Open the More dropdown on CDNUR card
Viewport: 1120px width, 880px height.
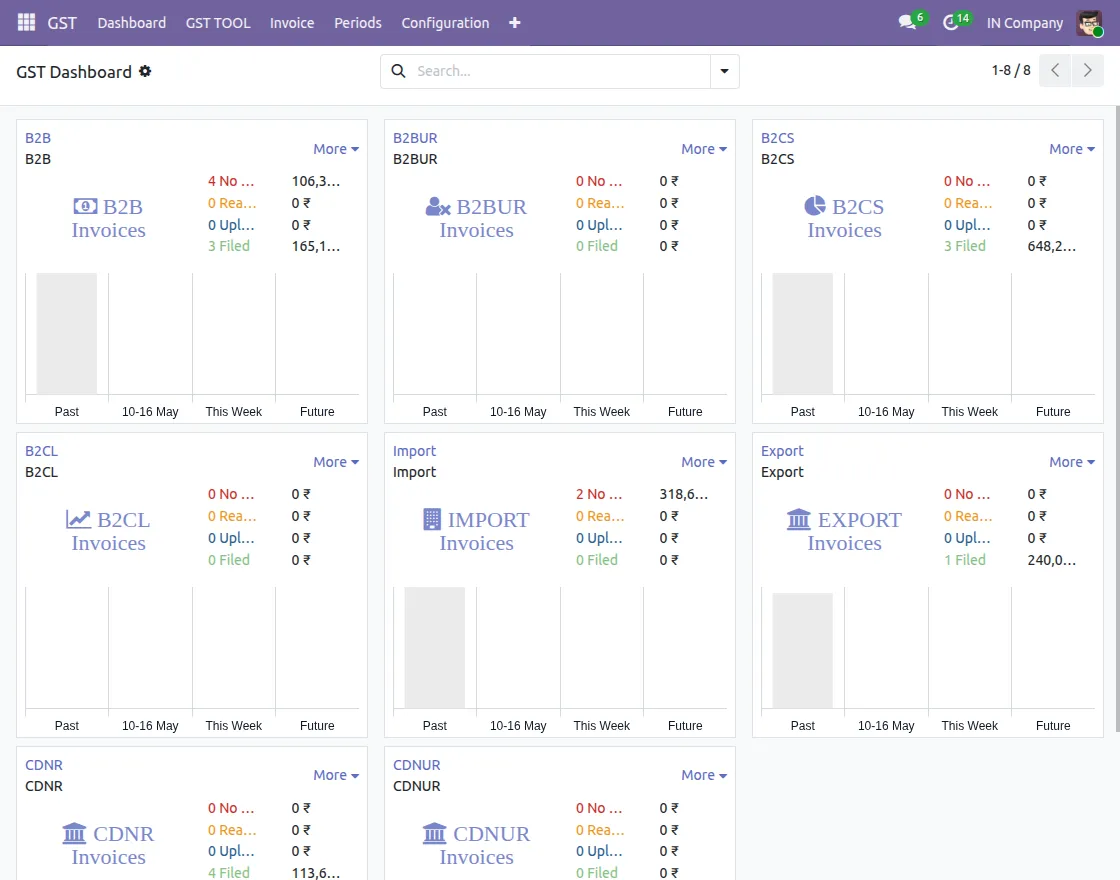coord(704,774)
